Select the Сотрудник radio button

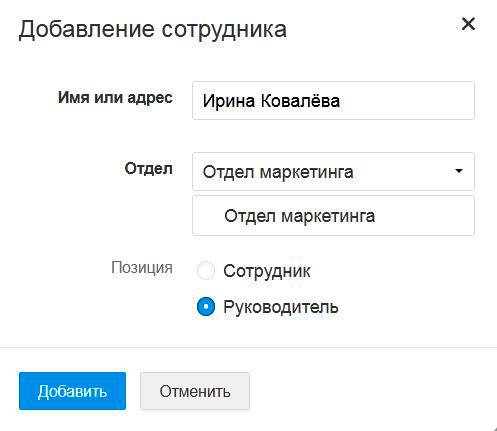click(206, 270)
